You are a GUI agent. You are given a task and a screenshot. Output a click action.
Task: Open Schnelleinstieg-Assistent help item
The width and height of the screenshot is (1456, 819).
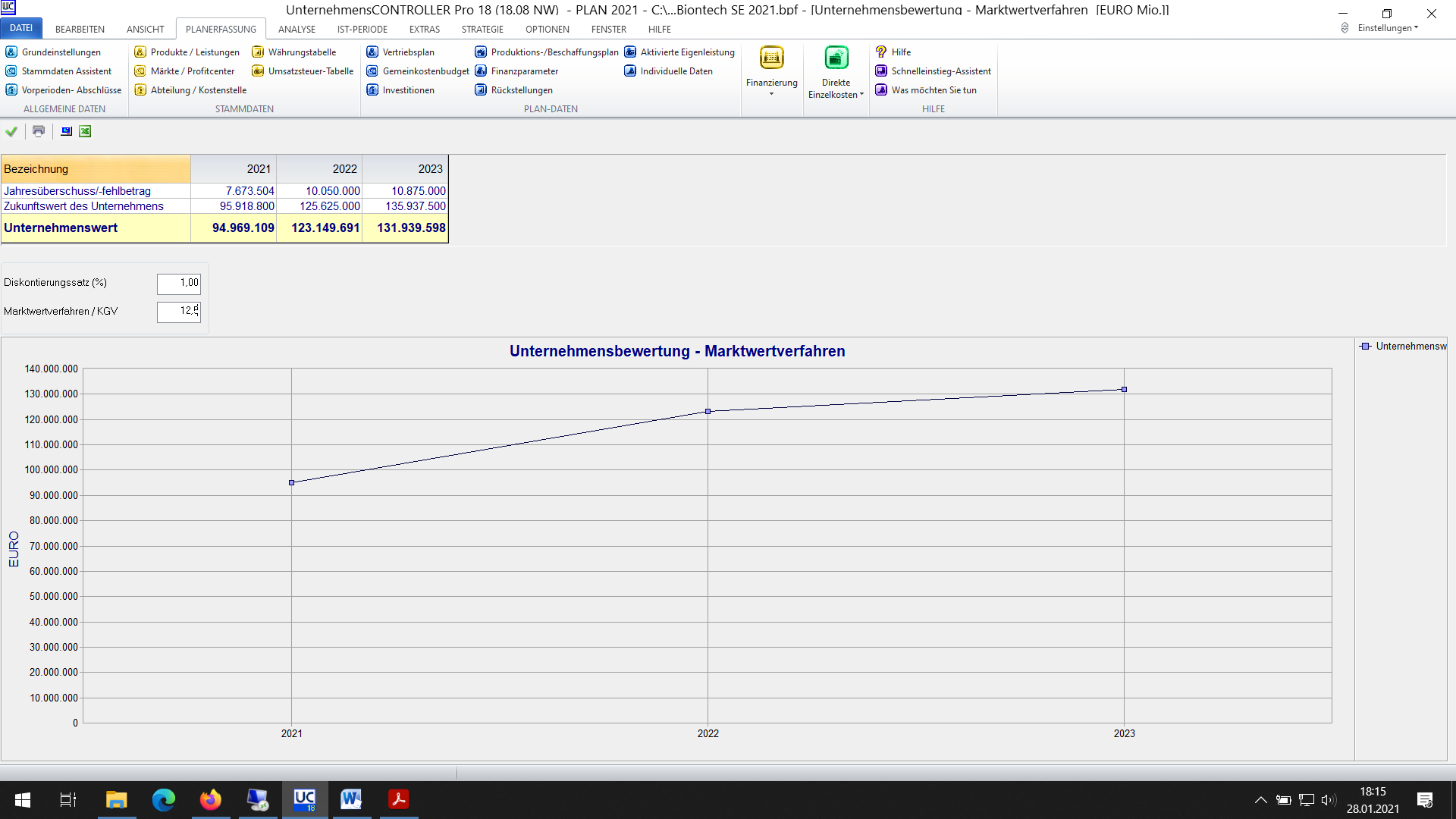pyautogui.click(x=940, y=71)
